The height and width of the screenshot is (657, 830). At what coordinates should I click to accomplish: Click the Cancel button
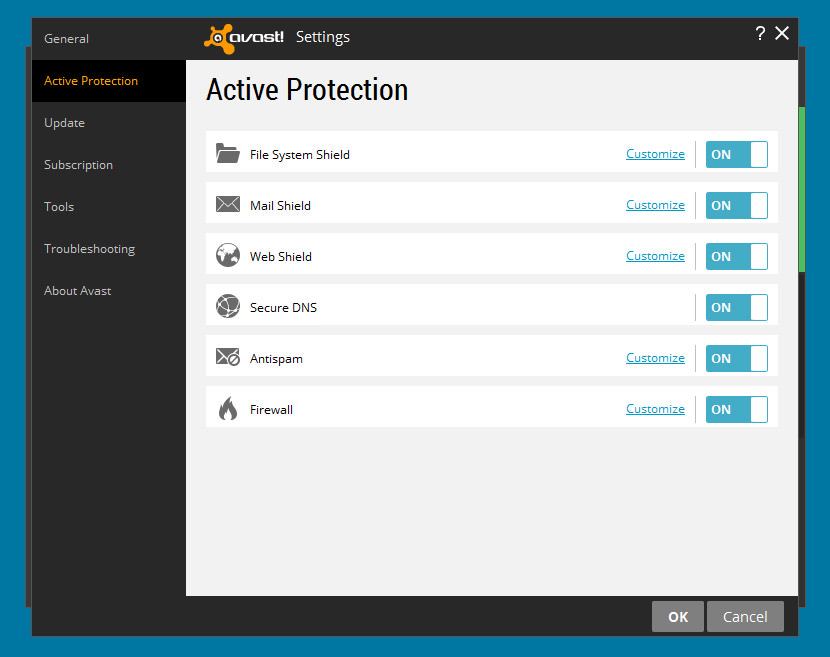[x=745, y=616]
